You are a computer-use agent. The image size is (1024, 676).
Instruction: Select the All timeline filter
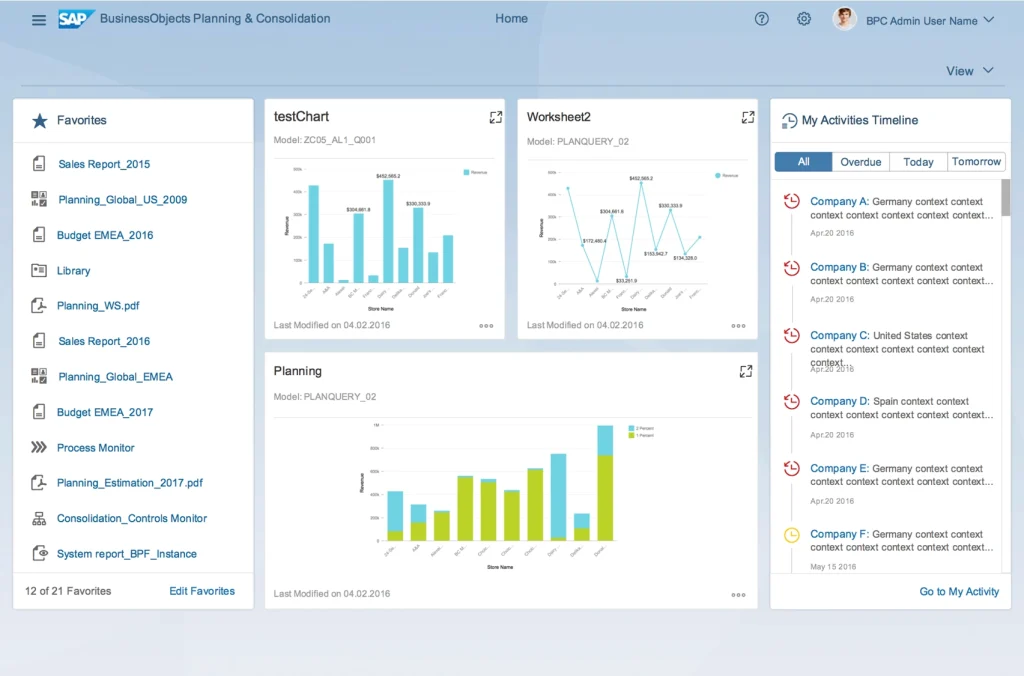[803, 161]
